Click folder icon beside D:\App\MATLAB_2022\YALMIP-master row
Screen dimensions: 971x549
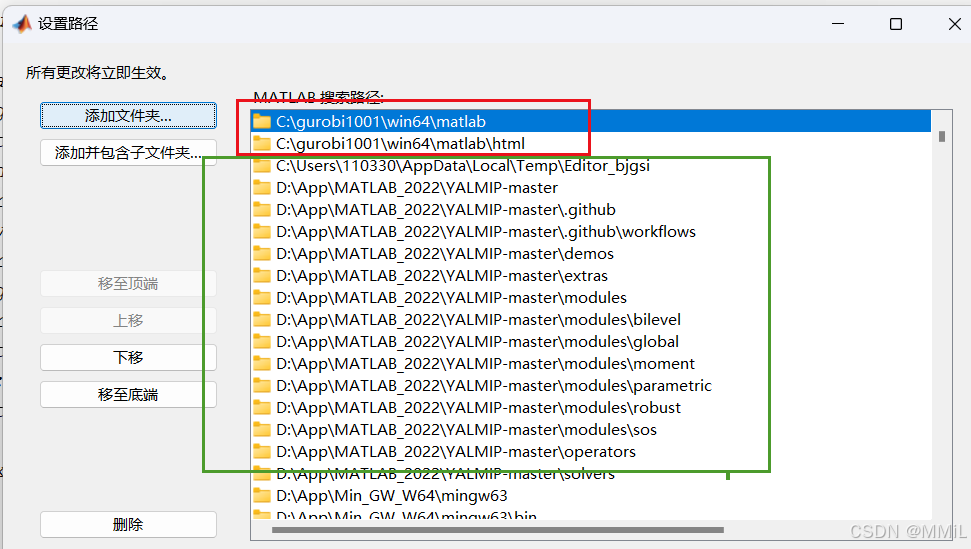pyautogui.click(x=262, y=188)
